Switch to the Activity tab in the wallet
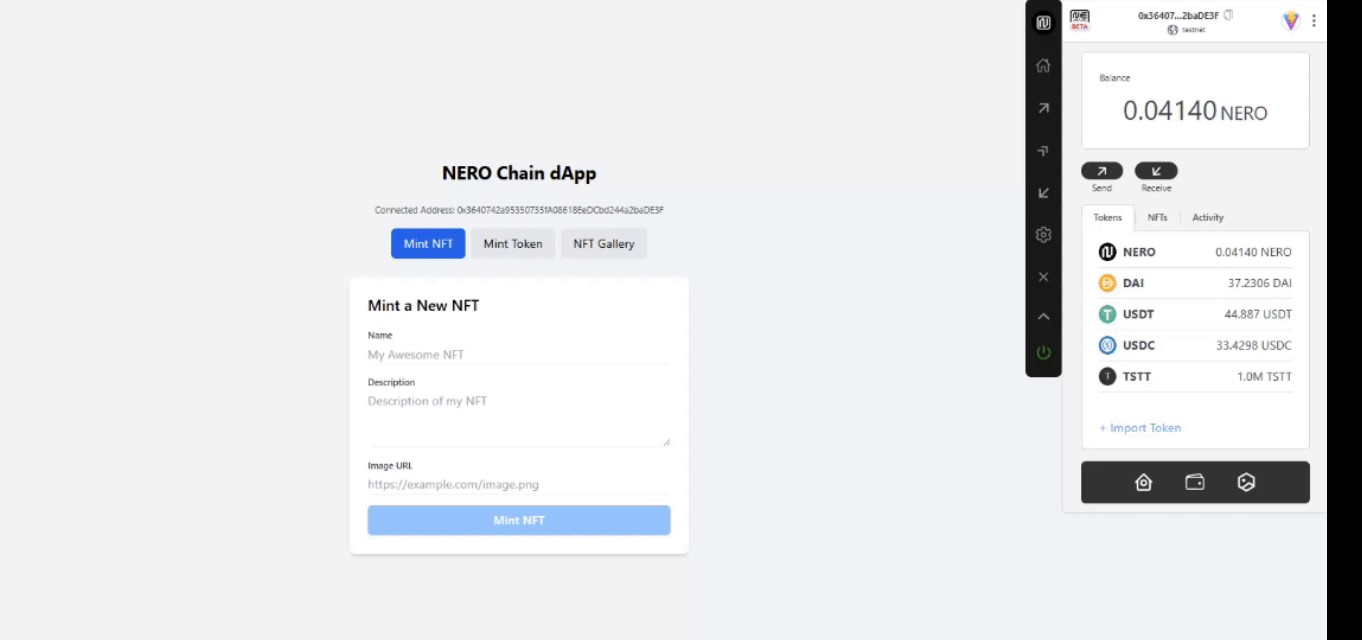 [x=1208, y=217]
